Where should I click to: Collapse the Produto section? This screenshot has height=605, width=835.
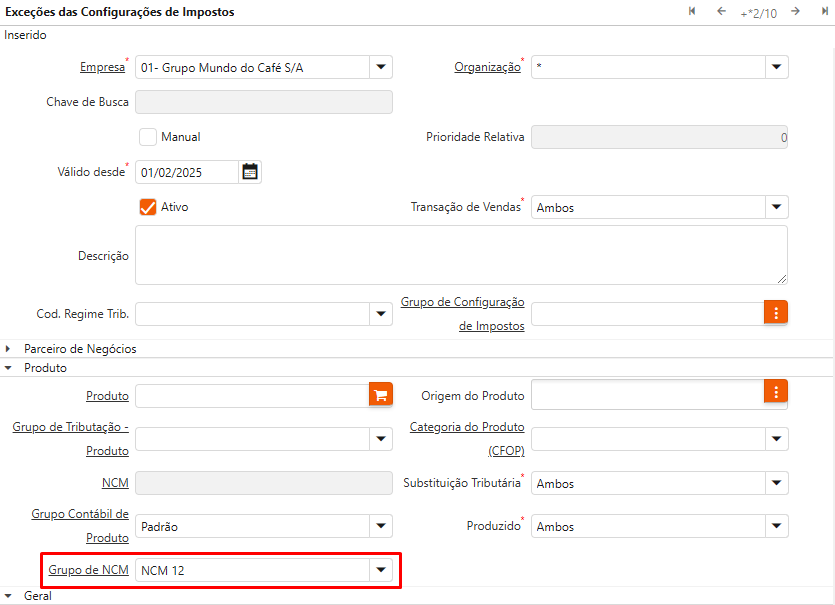pos(10,368)
